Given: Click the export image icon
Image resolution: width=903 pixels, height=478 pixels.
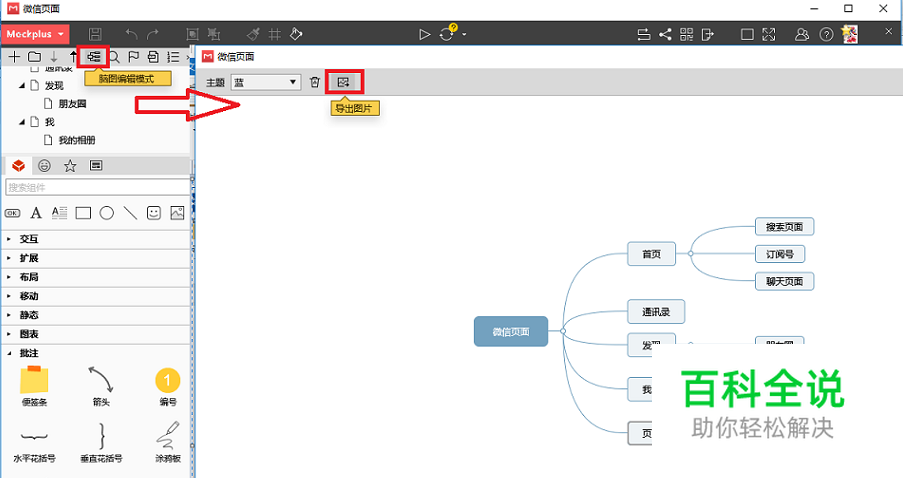Looking at the screenshot, I should tap(343, 82).
